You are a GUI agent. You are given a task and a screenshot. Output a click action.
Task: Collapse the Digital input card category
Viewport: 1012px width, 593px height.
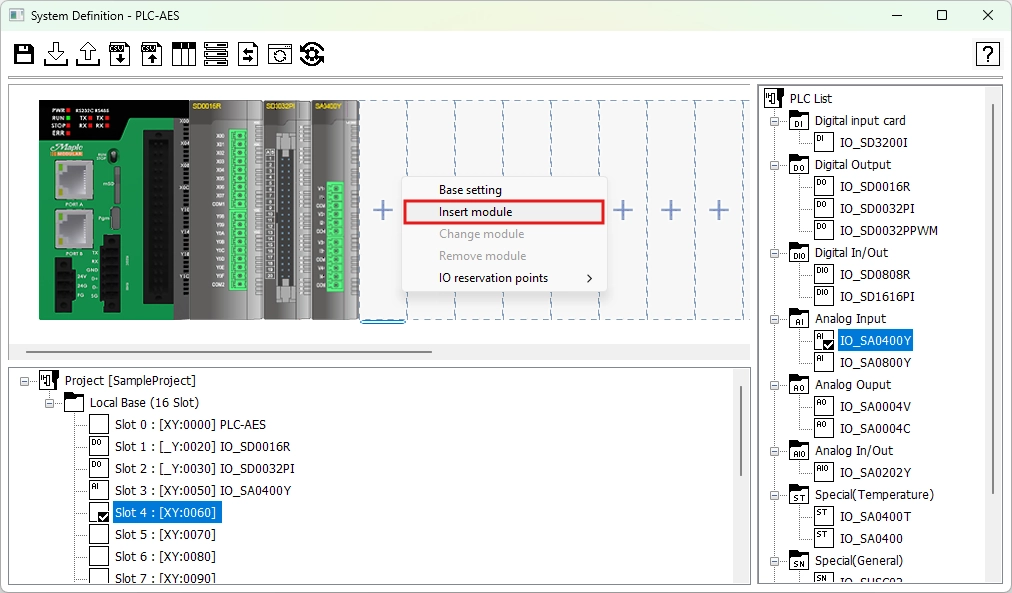point(774,121)
